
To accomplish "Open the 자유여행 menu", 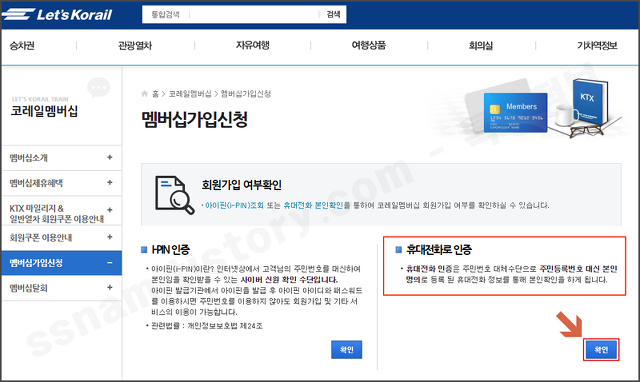I will coord(253,45).
